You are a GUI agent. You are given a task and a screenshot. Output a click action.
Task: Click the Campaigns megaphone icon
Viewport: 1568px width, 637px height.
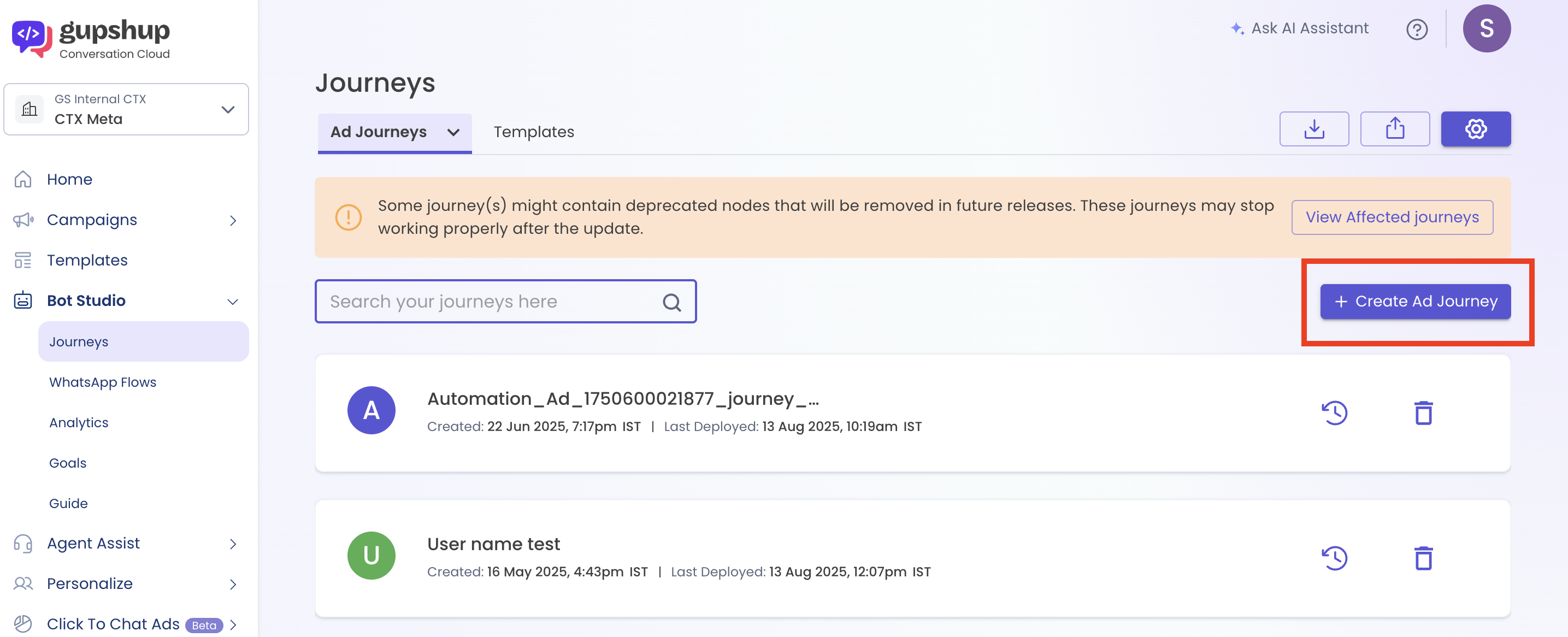click(23, 220)
